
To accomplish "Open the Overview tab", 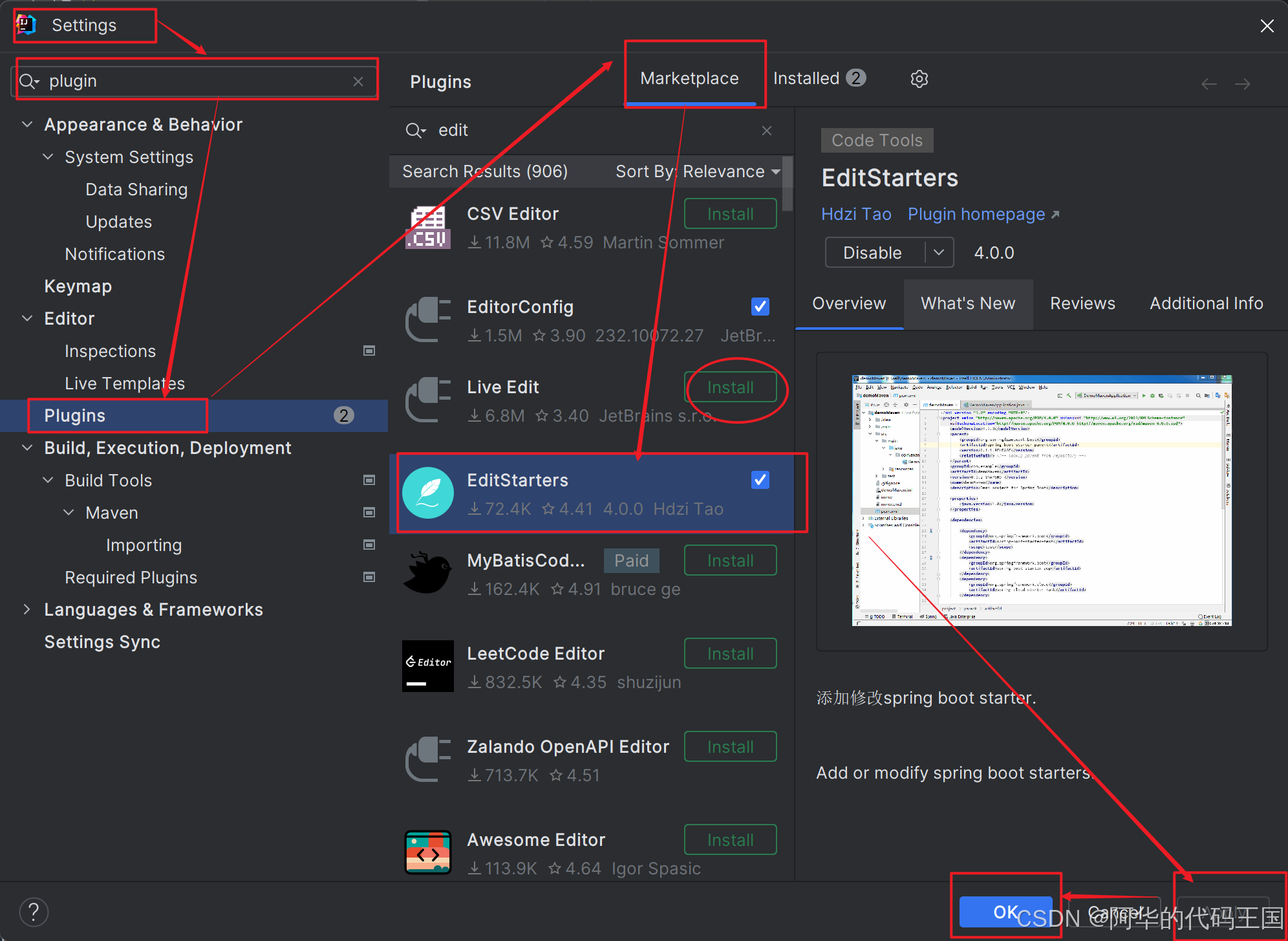I will click(849, 303).
